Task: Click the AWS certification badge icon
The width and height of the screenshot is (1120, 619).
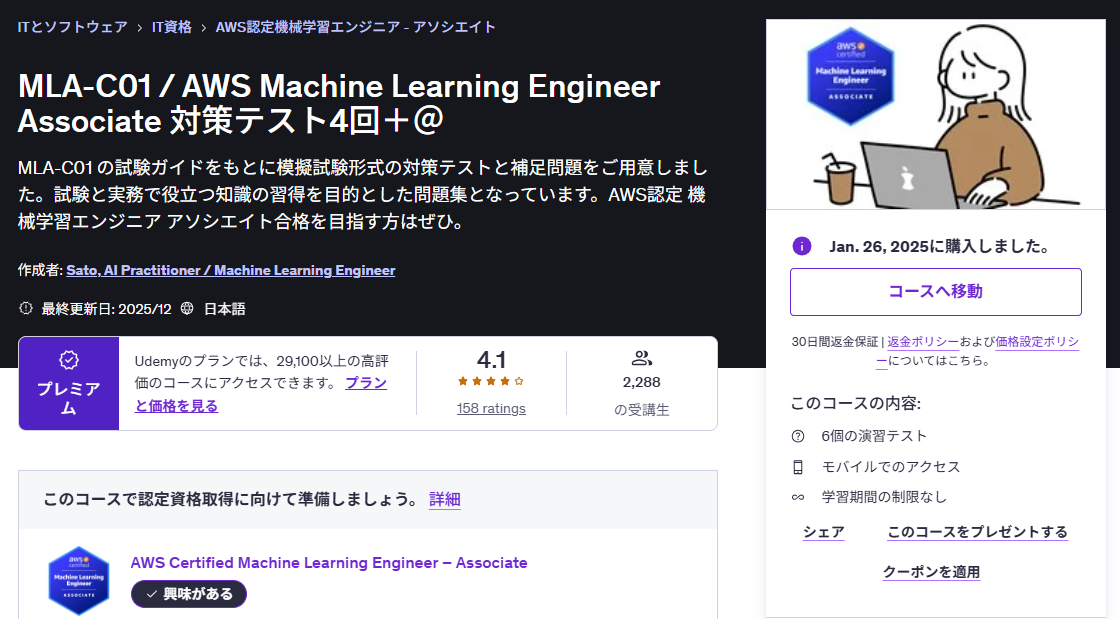Action: point(78,580)
